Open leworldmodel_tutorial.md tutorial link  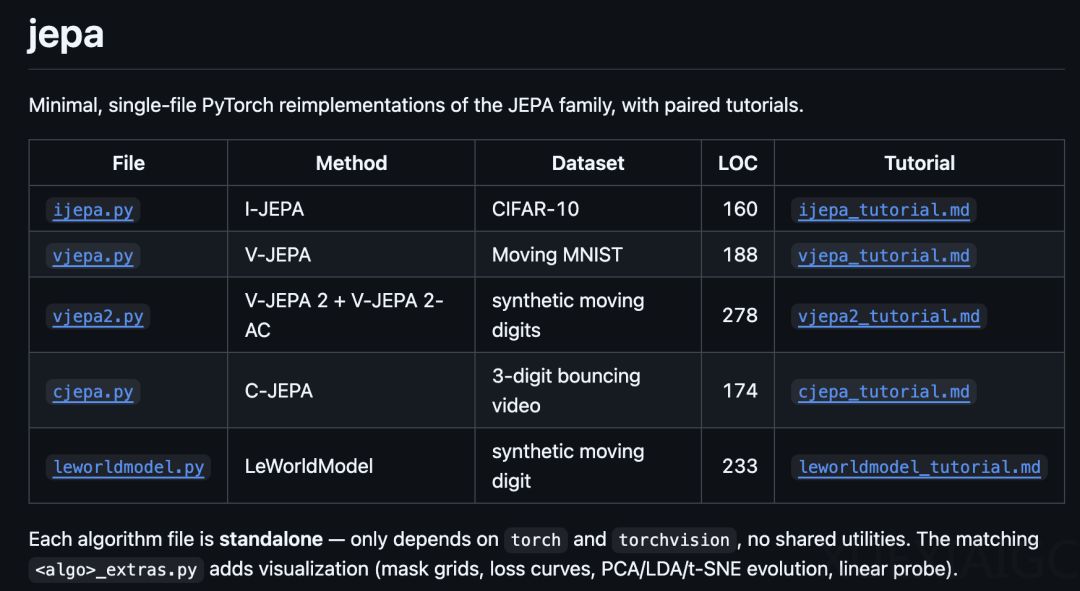pos(920,467)
